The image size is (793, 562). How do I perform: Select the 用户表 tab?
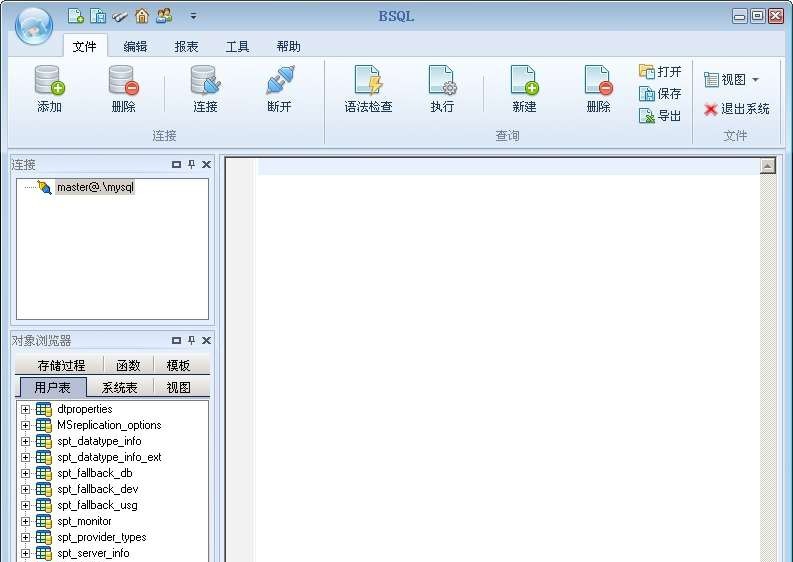pyautogui.click(x=53, y=387)
